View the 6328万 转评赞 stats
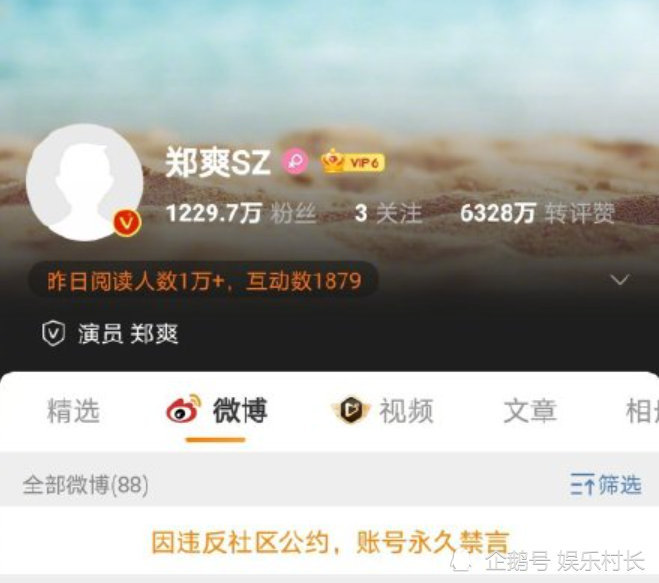This screenshot has width=659, height=583. click(x=537, y=213)
